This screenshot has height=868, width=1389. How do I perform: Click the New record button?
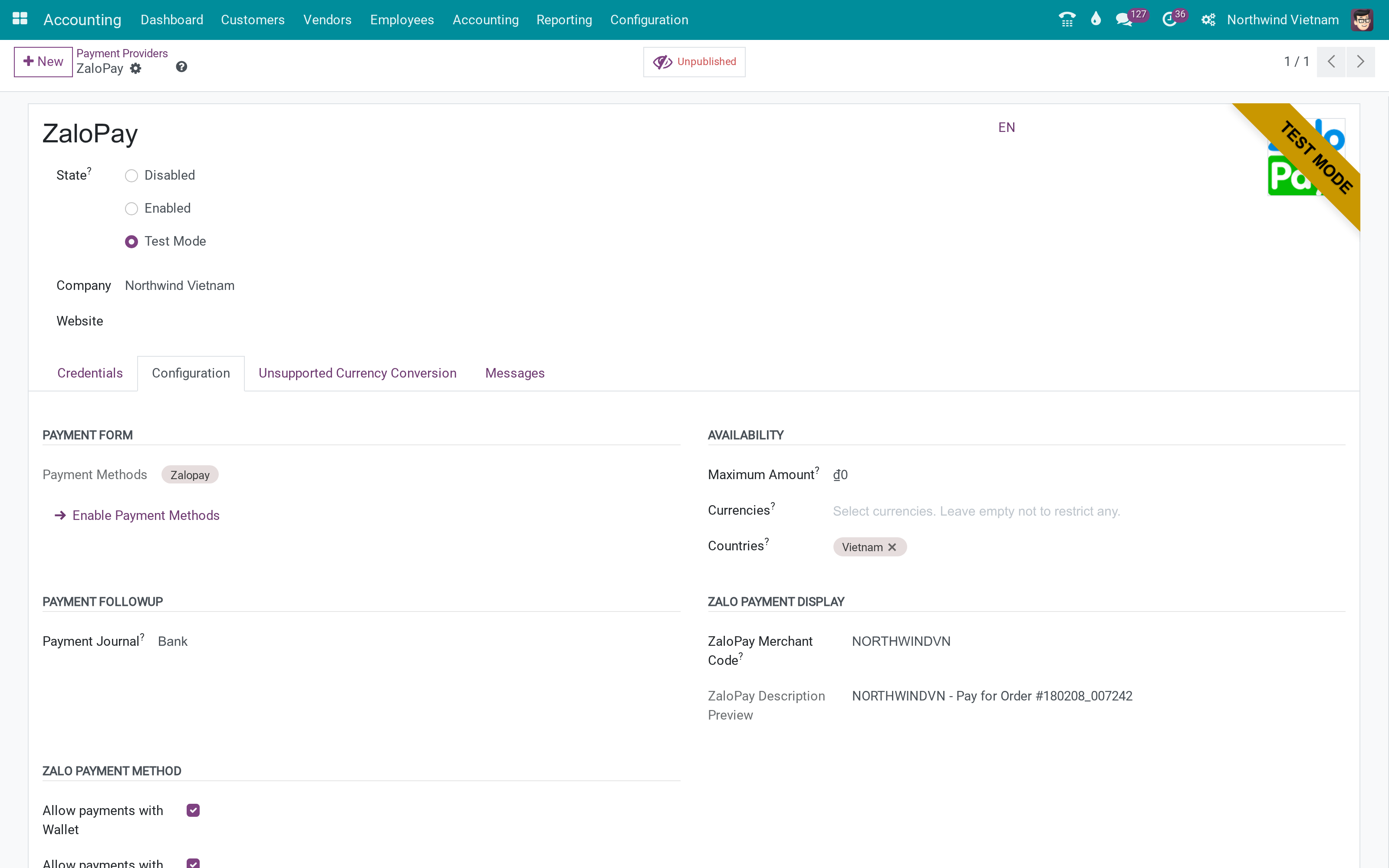43,62
